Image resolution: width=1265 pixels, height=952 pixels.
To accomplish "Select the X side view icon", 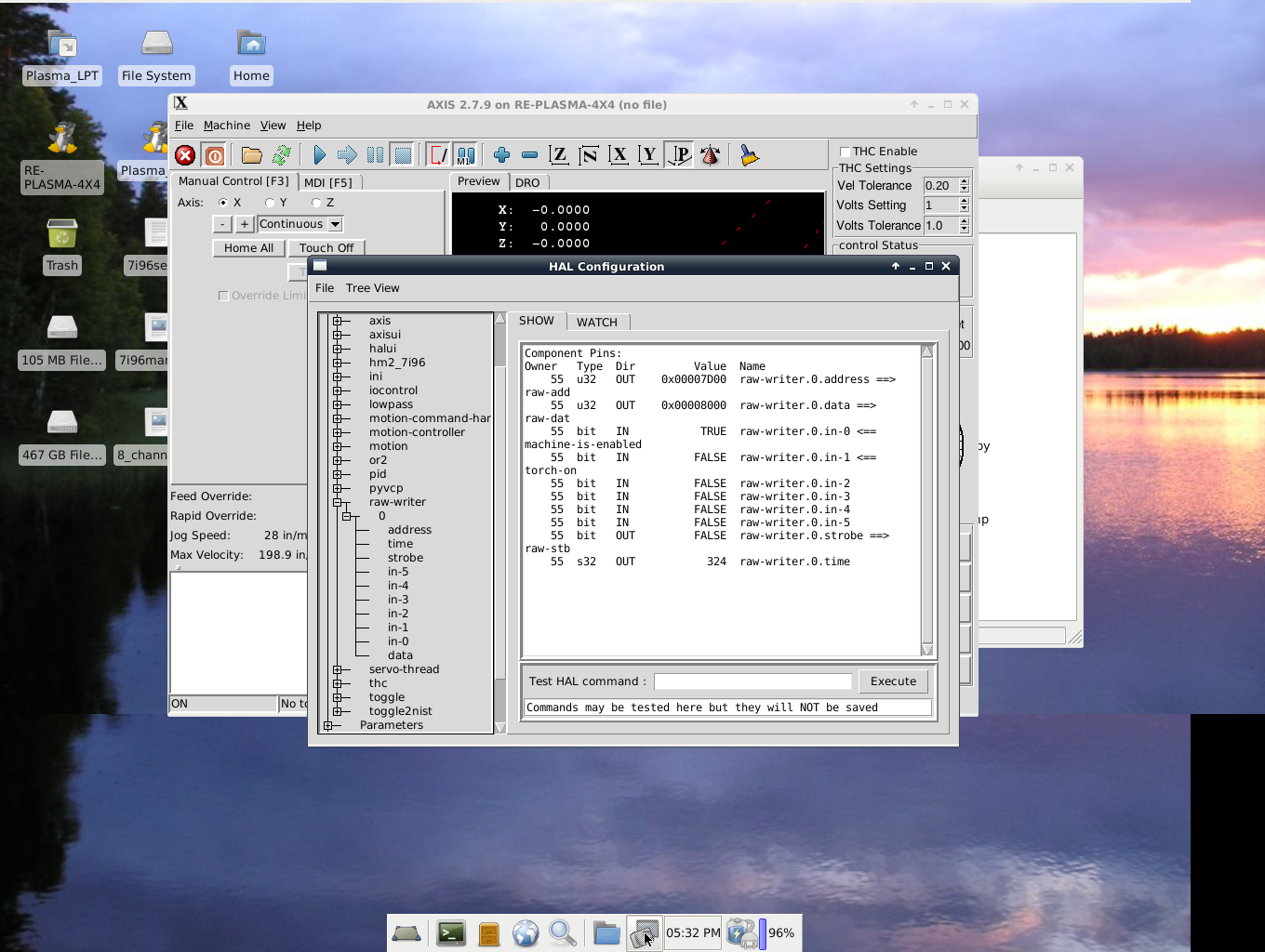I will pyautogui.click(x=619, y=155).
